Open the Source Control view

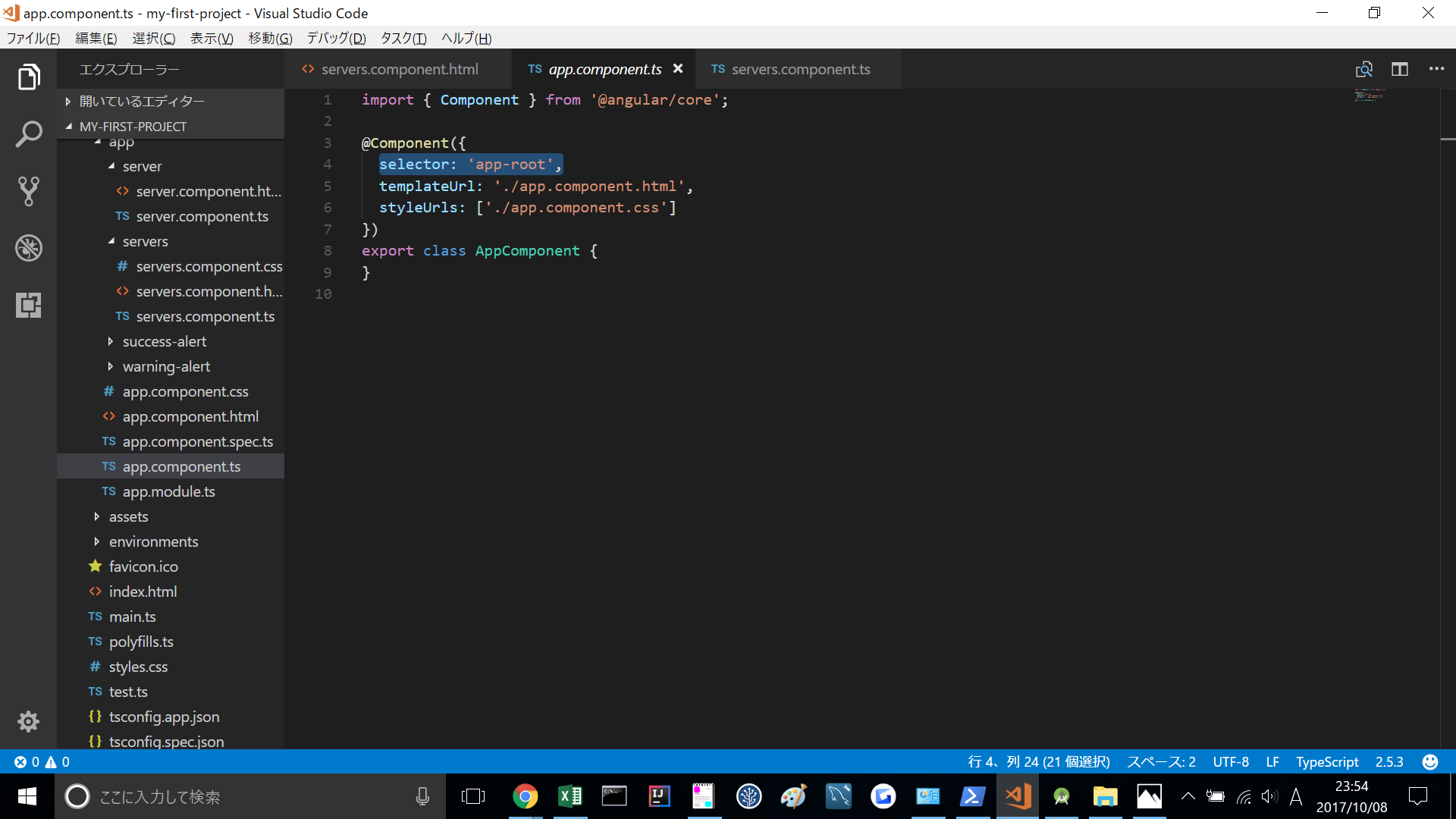click(28, 191)
